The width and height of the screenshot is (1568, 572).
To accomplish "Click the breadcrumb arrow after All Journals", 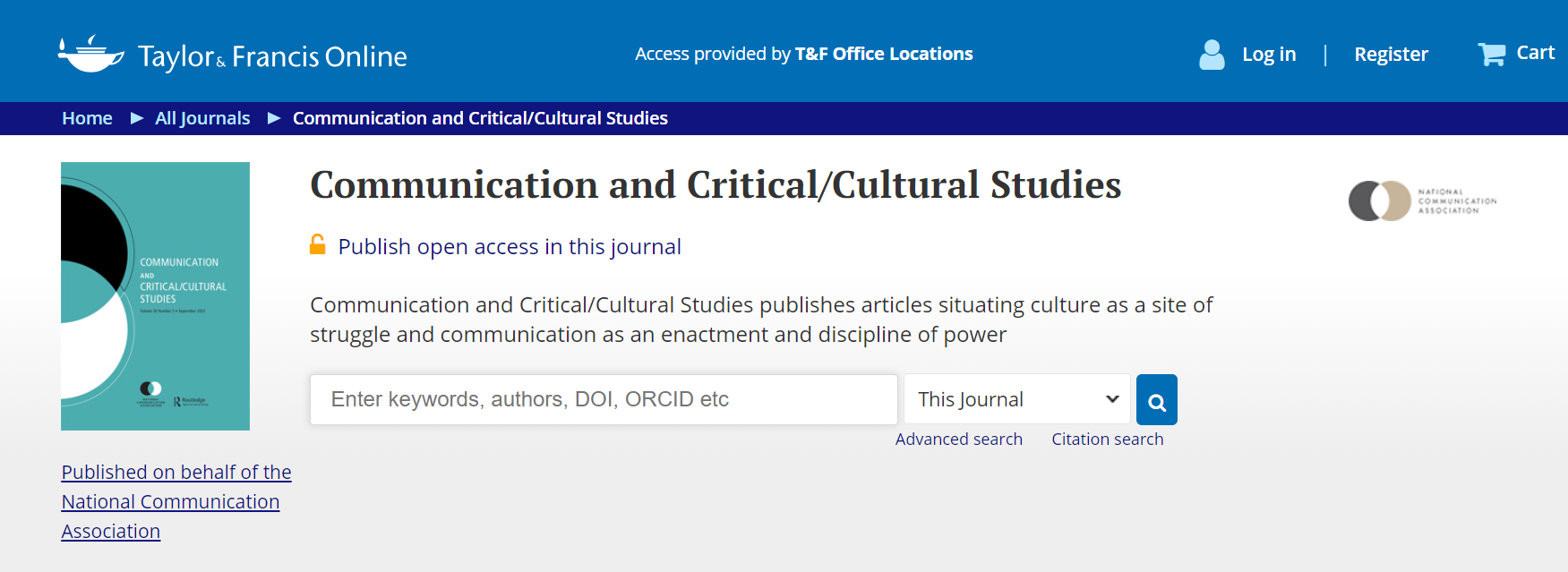I will point(274,118).
